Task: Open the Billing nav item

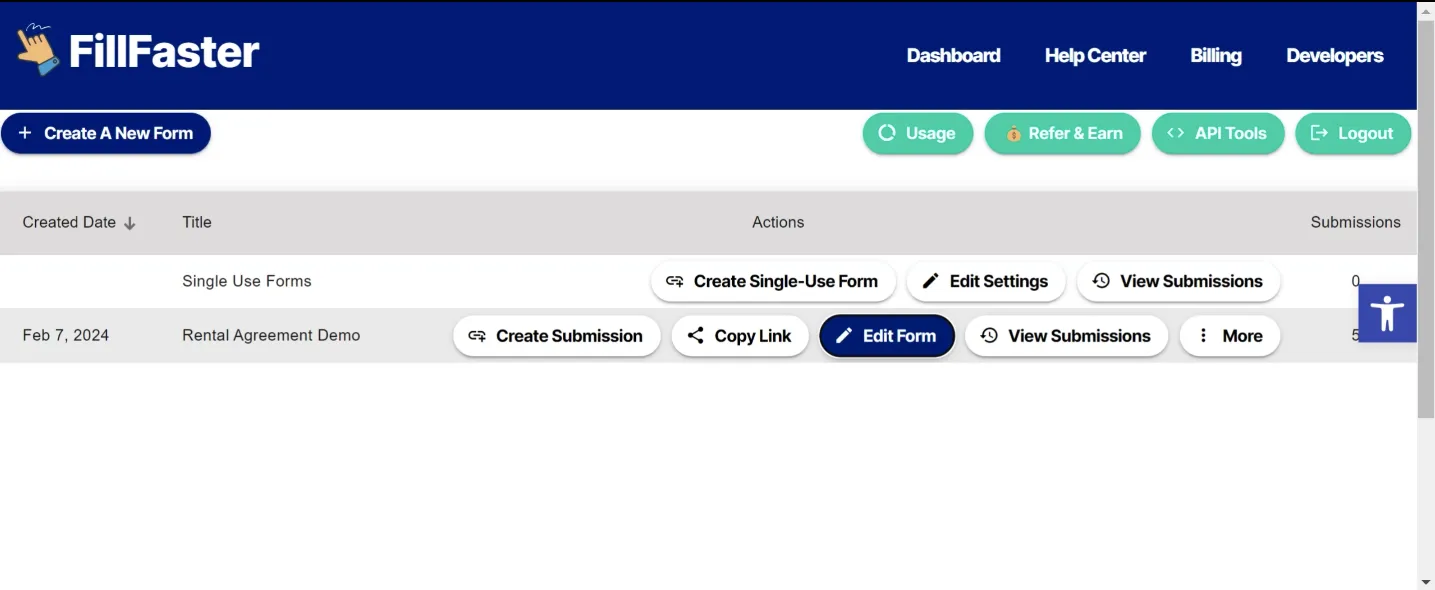Action: [1216, 56]
